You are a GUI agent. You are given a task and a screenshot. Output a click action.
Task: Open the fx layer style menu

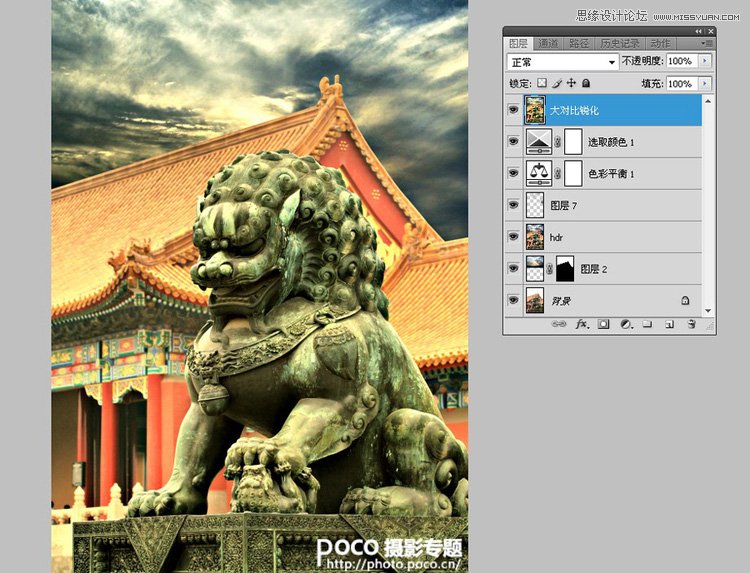click(x=582, y=324)
